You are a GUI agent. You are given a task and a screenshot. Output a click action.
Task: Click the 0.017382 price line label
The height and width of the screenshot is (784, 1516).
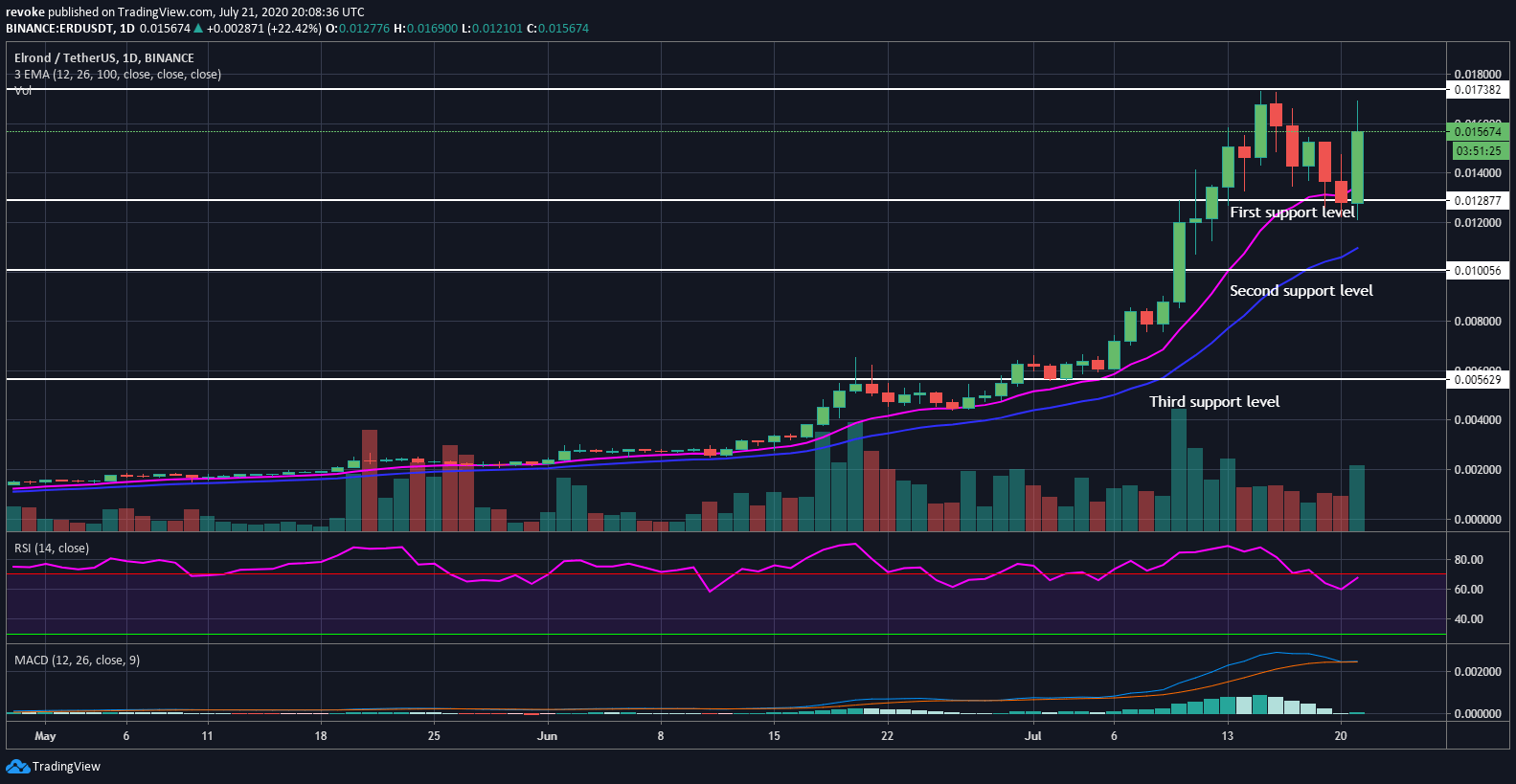[1478, 90]
